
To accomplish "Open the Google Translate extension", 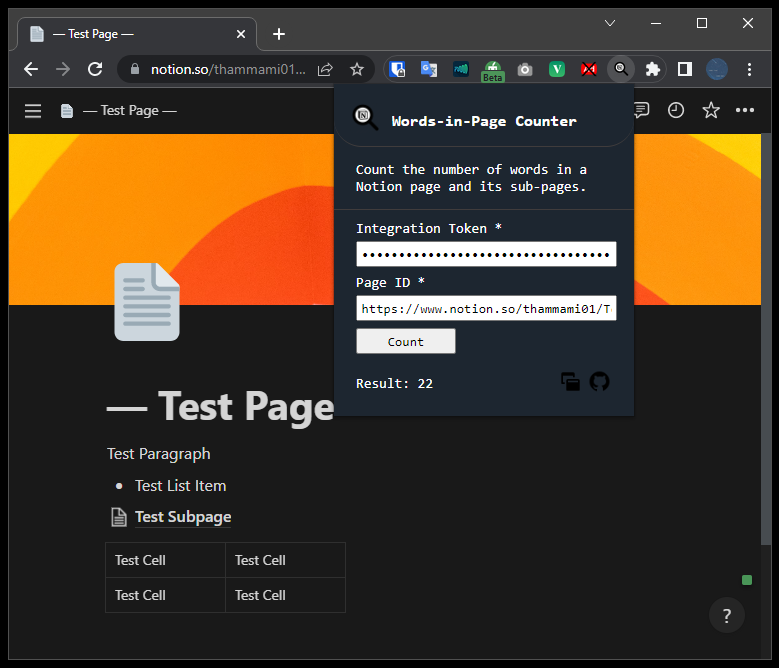I will [429, 69].
